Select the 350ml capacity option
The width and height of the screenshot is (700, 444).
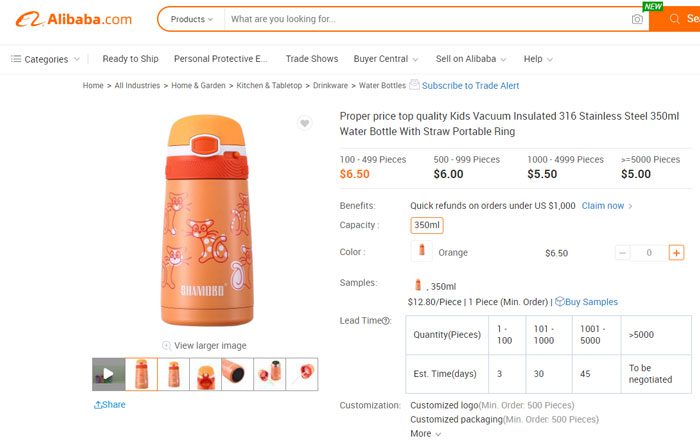(427, 225)
